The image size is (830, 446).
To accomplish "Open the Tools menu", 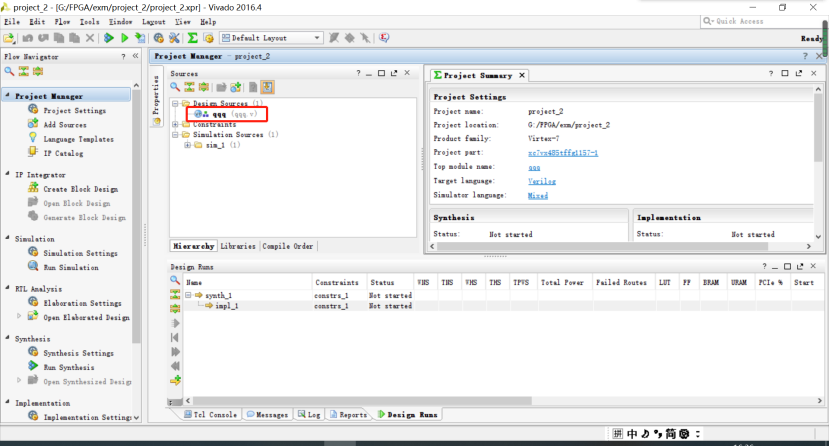I will (89, 22).
